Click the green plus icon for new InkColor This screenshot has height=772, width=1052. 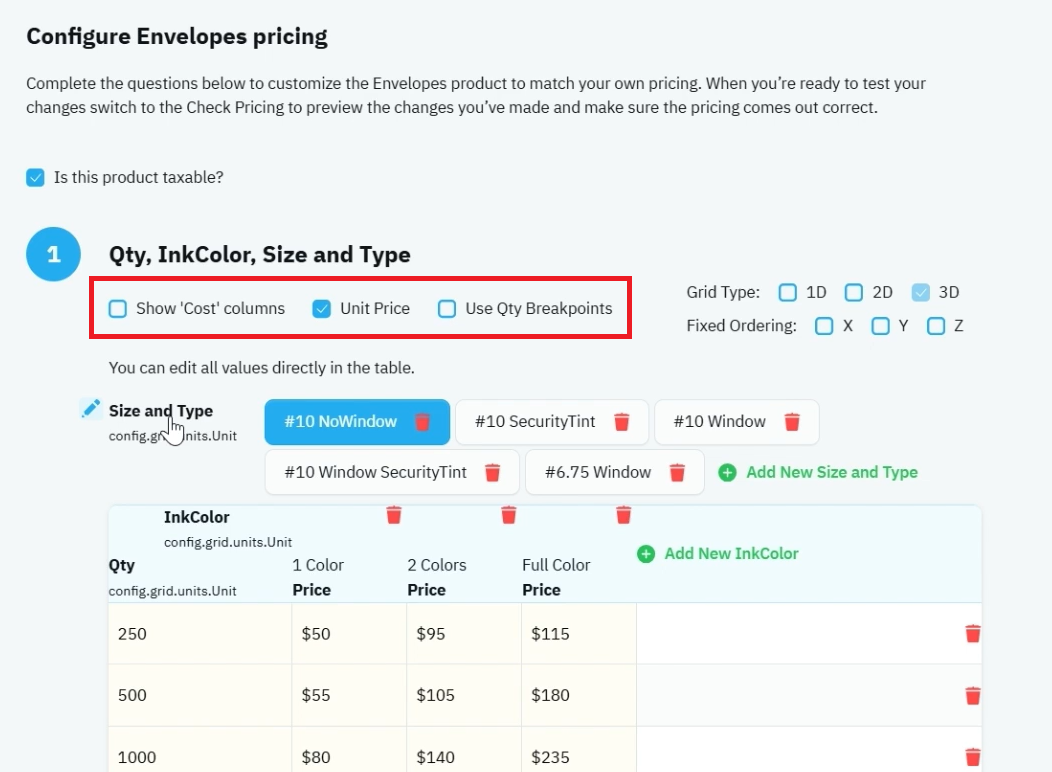pos(646,554)
